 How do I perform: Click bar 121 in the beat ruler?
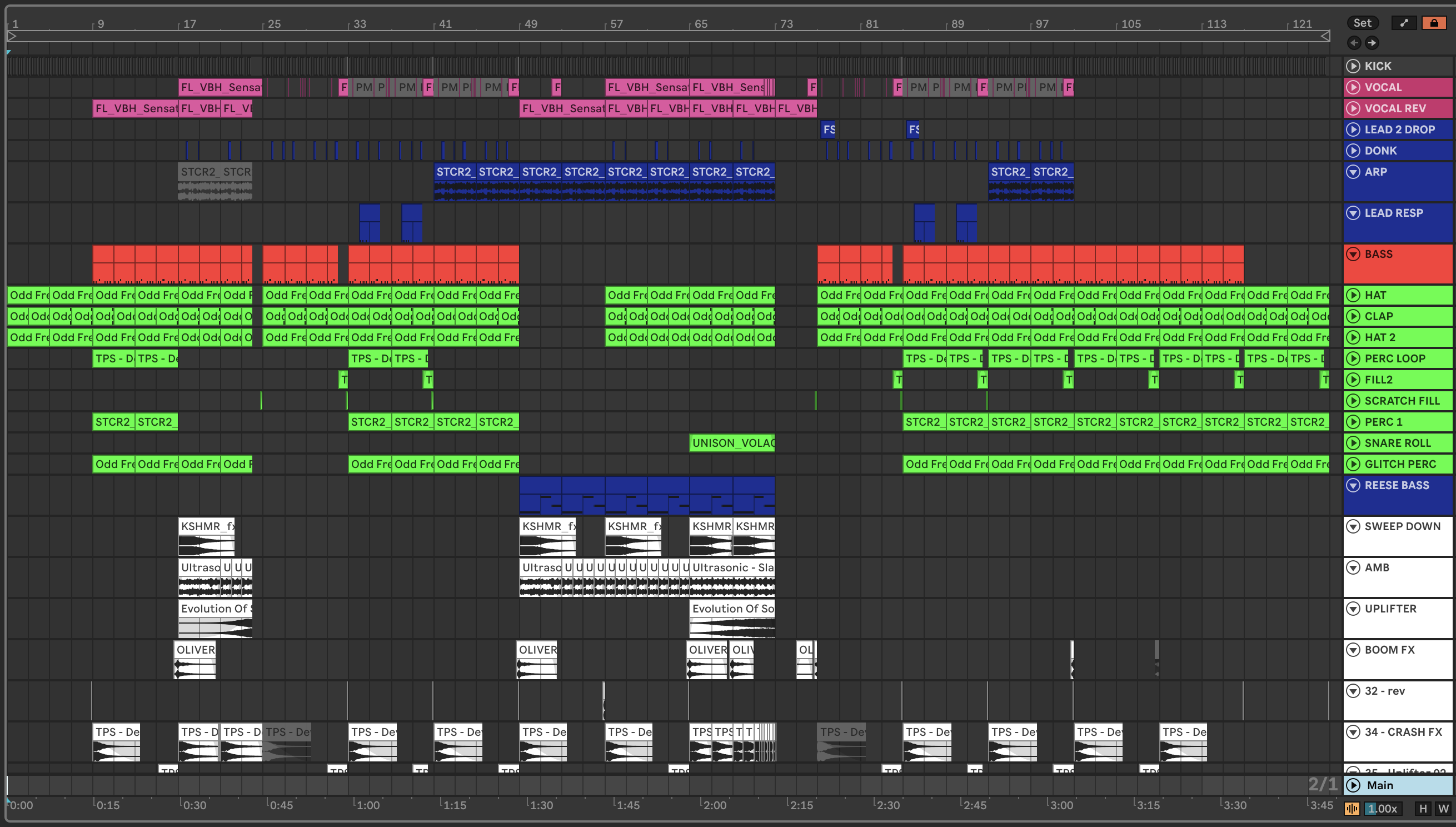point(1302,24)
